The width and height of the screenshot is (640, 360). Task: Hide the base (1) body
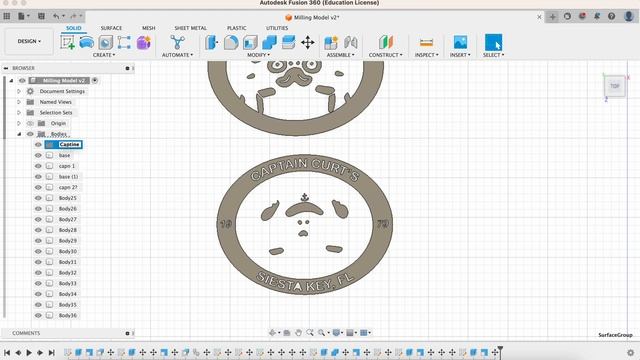(38, 177)
